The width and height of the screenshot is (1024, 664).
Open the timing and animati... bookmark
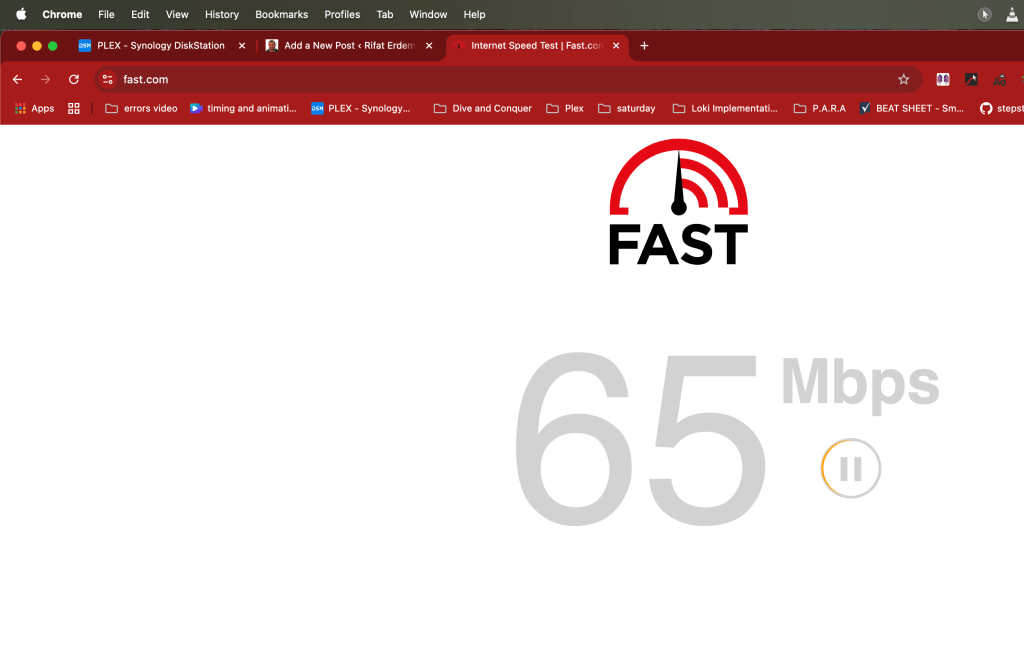tap(243, 108)
